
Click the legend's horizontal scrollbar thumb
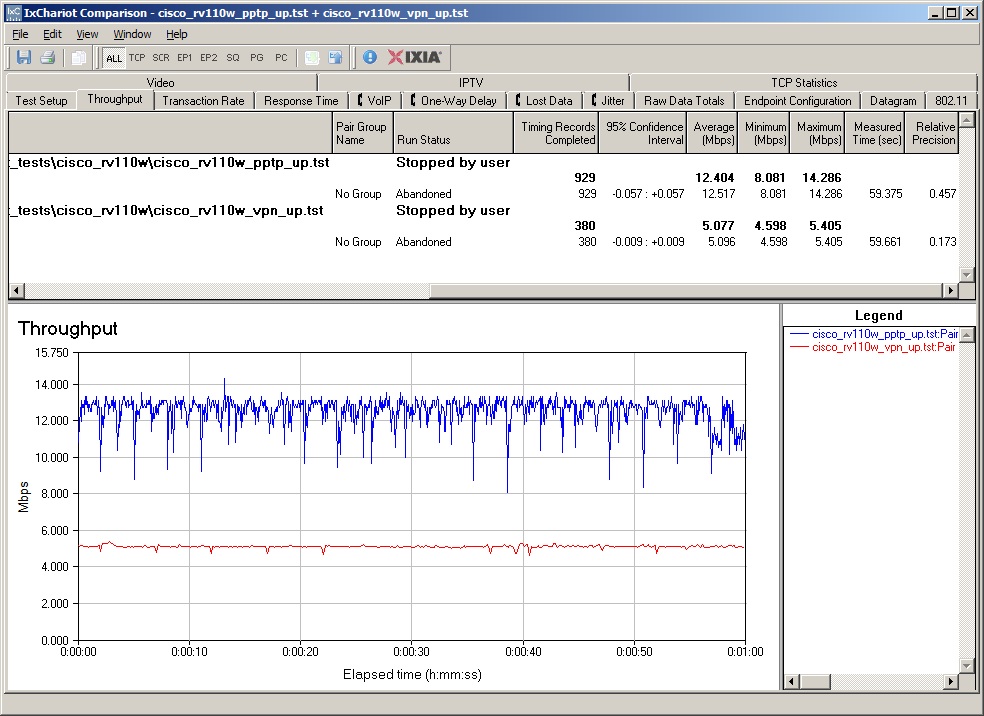(815, 681)
